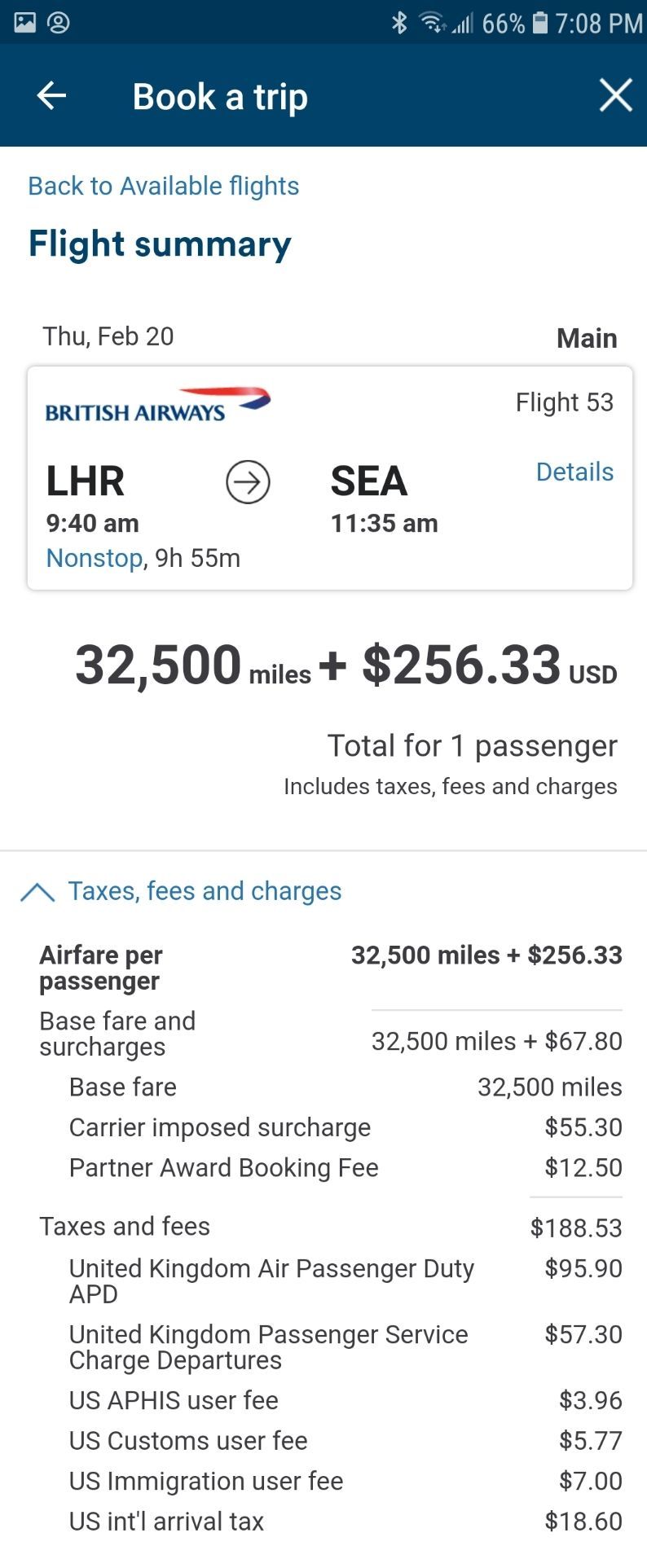Screen dimensions: 647x1568
Task: Tap the circled arrow between LHR and SEA
Action: pos(248,482)
